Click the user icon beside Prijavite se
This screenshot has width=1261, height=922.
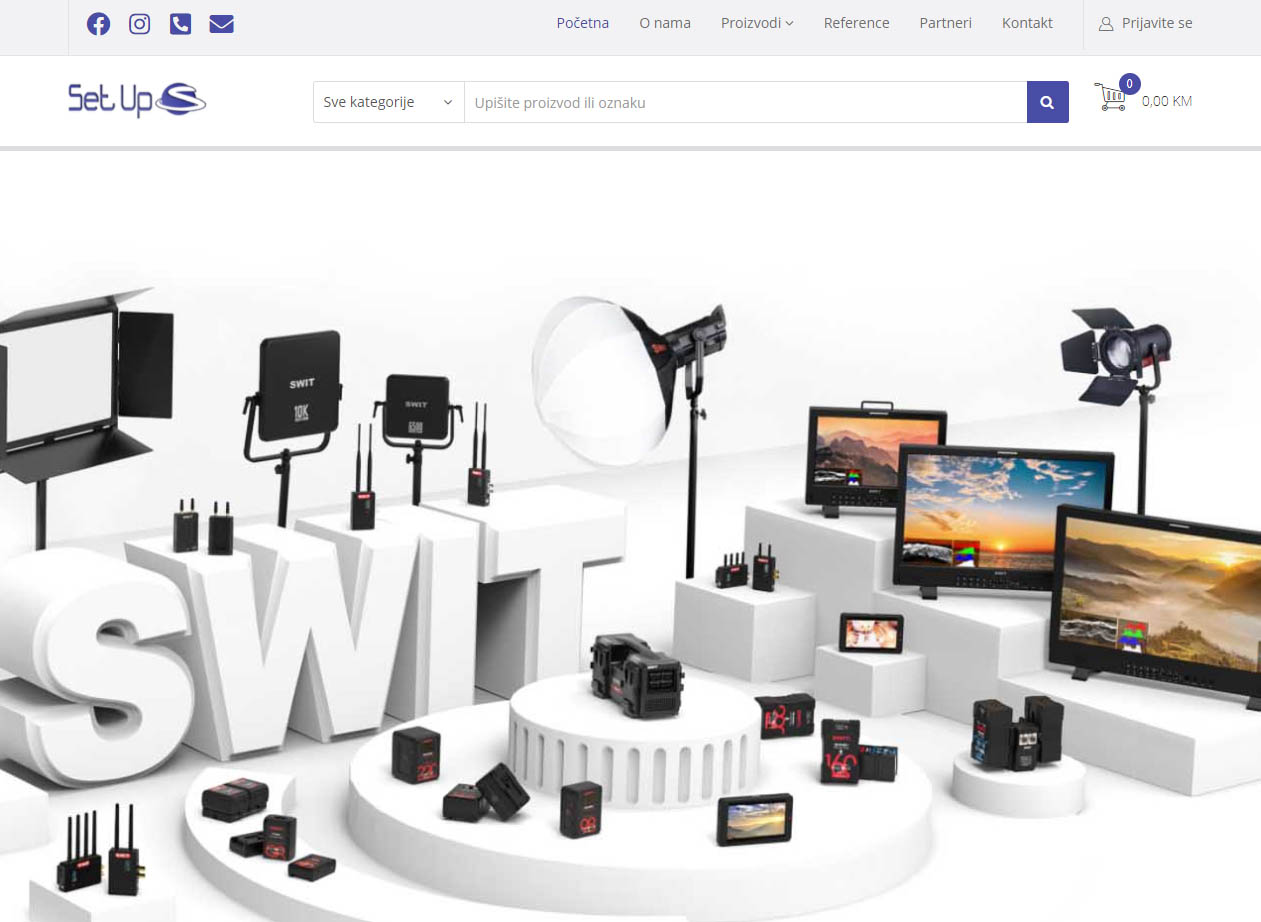(1106, 24)
